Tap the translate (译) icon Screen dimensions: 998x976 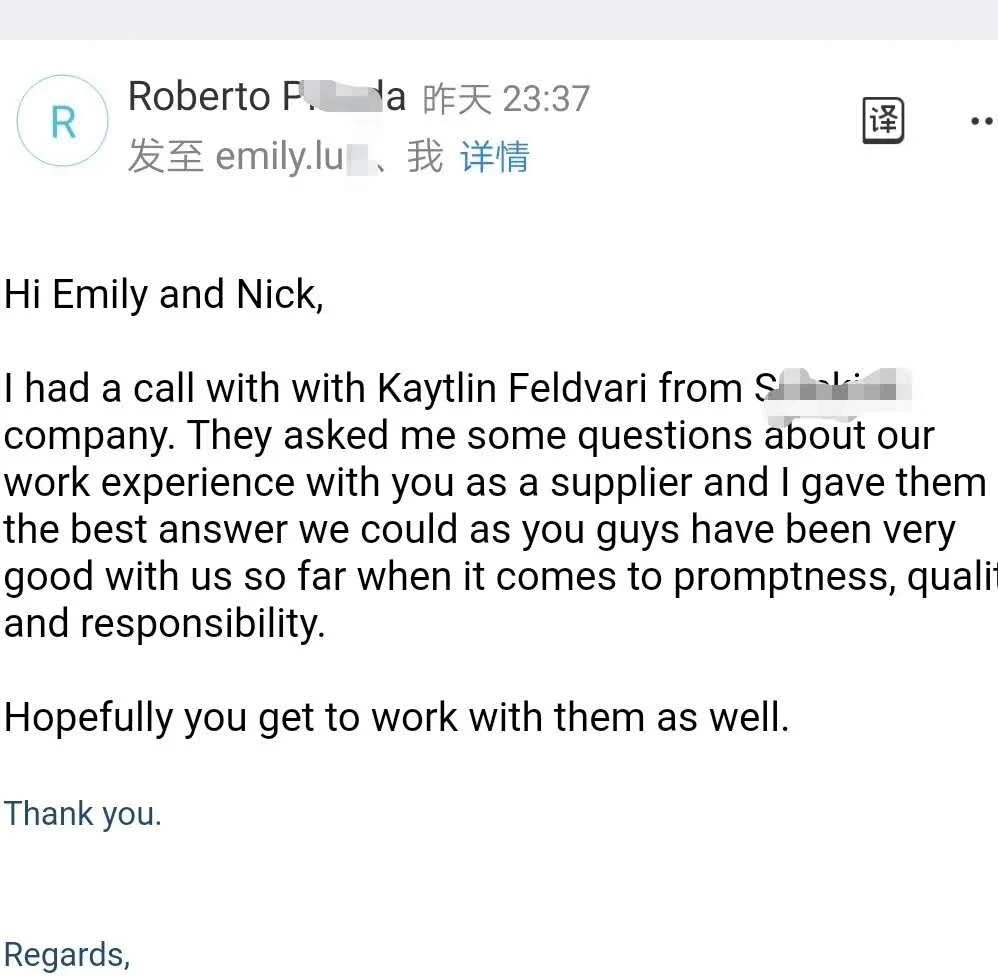point(883,120)
